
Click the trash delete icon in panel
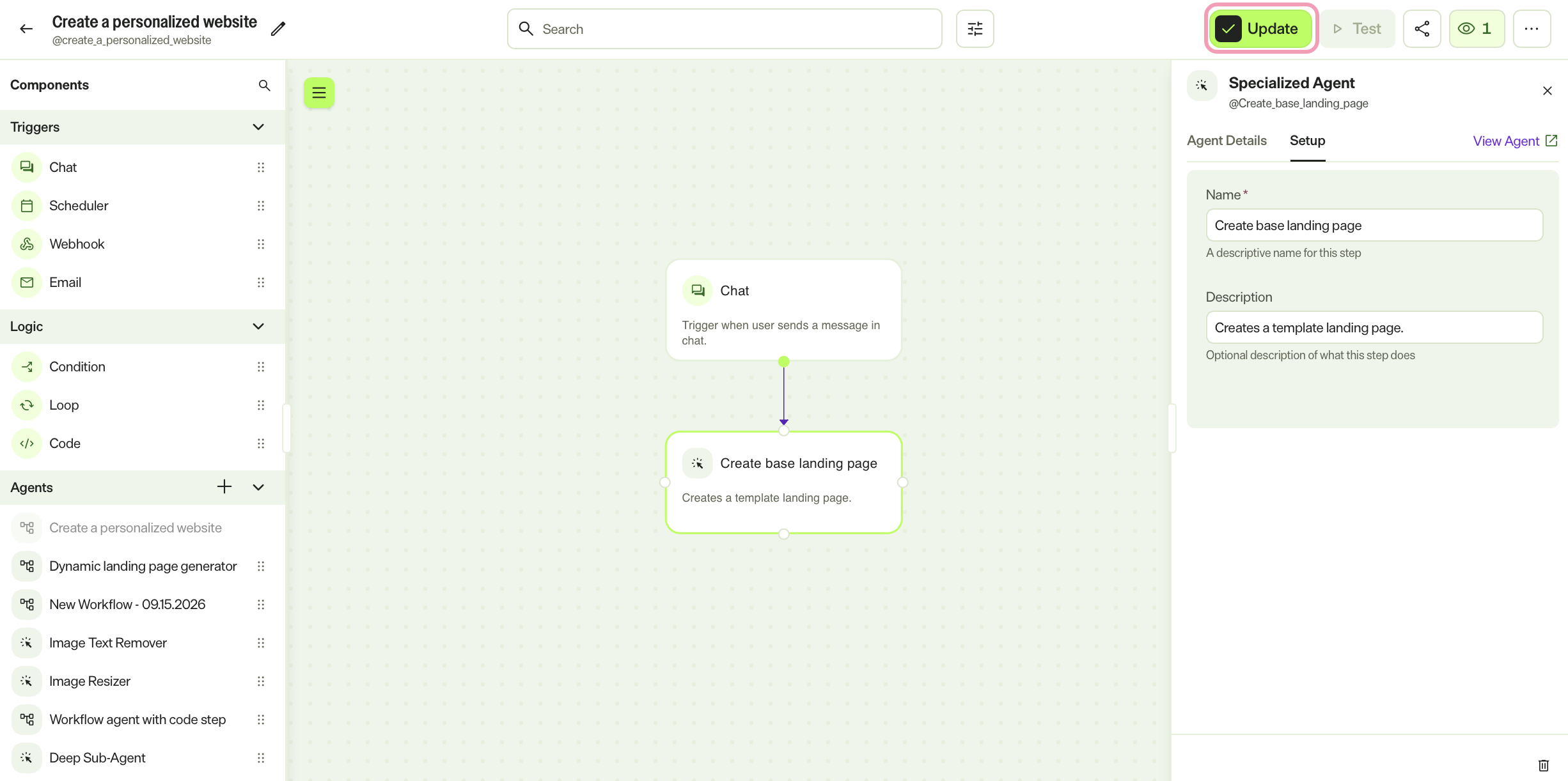point(1544,766)
